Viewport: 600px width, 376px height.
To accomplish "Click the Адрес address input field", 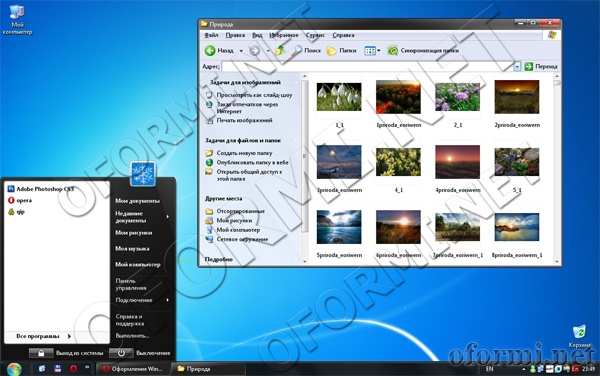I will pyautogui.click(x=367, y=67).
